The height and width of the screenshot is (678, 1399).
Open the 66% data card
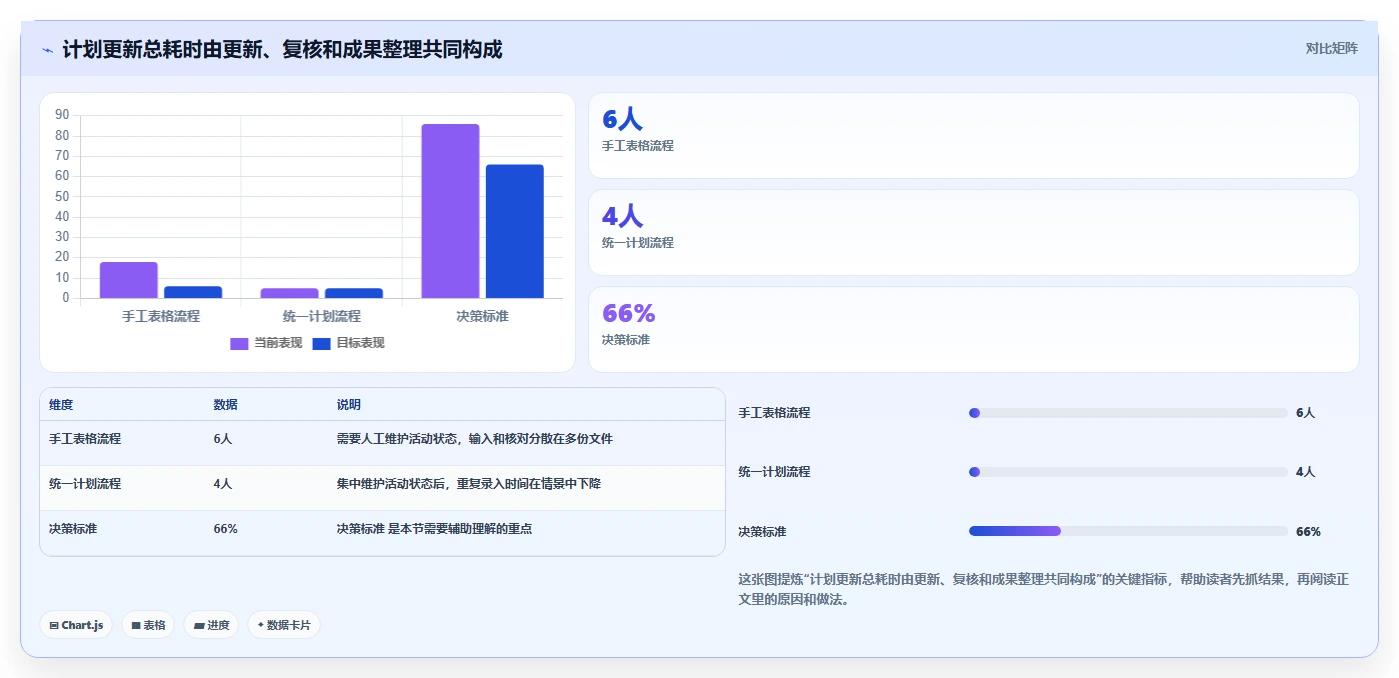point(974,330)
